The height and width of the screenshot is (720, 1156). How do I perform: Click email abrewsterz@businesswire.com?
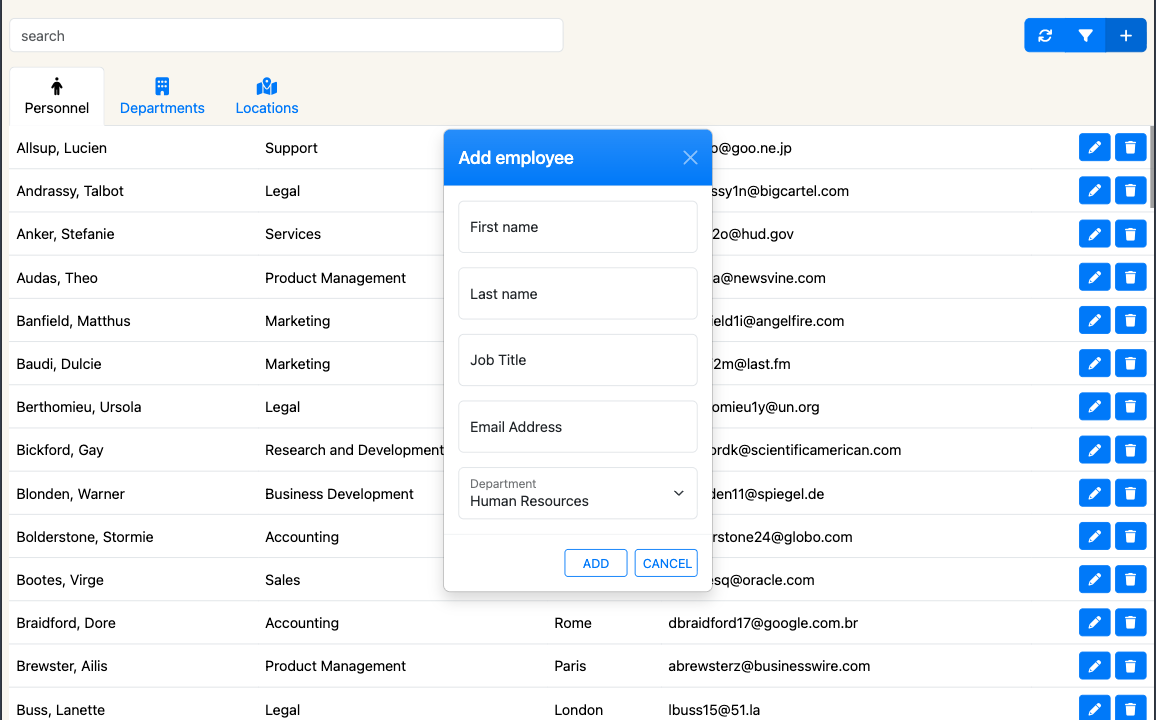point(769,665)
